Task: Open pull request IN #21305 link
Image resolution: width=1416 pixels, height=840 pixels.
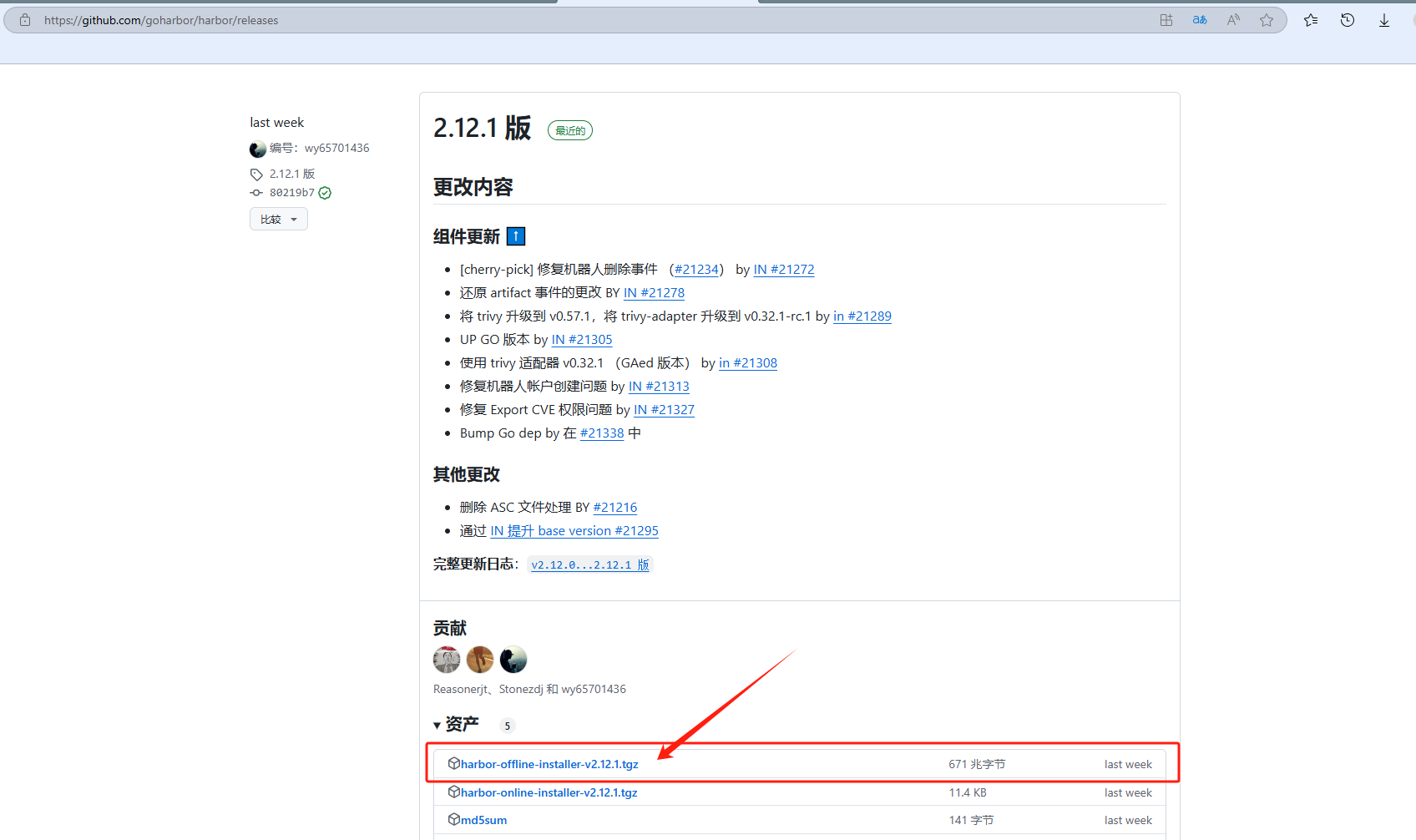Action: pos(582,339)
